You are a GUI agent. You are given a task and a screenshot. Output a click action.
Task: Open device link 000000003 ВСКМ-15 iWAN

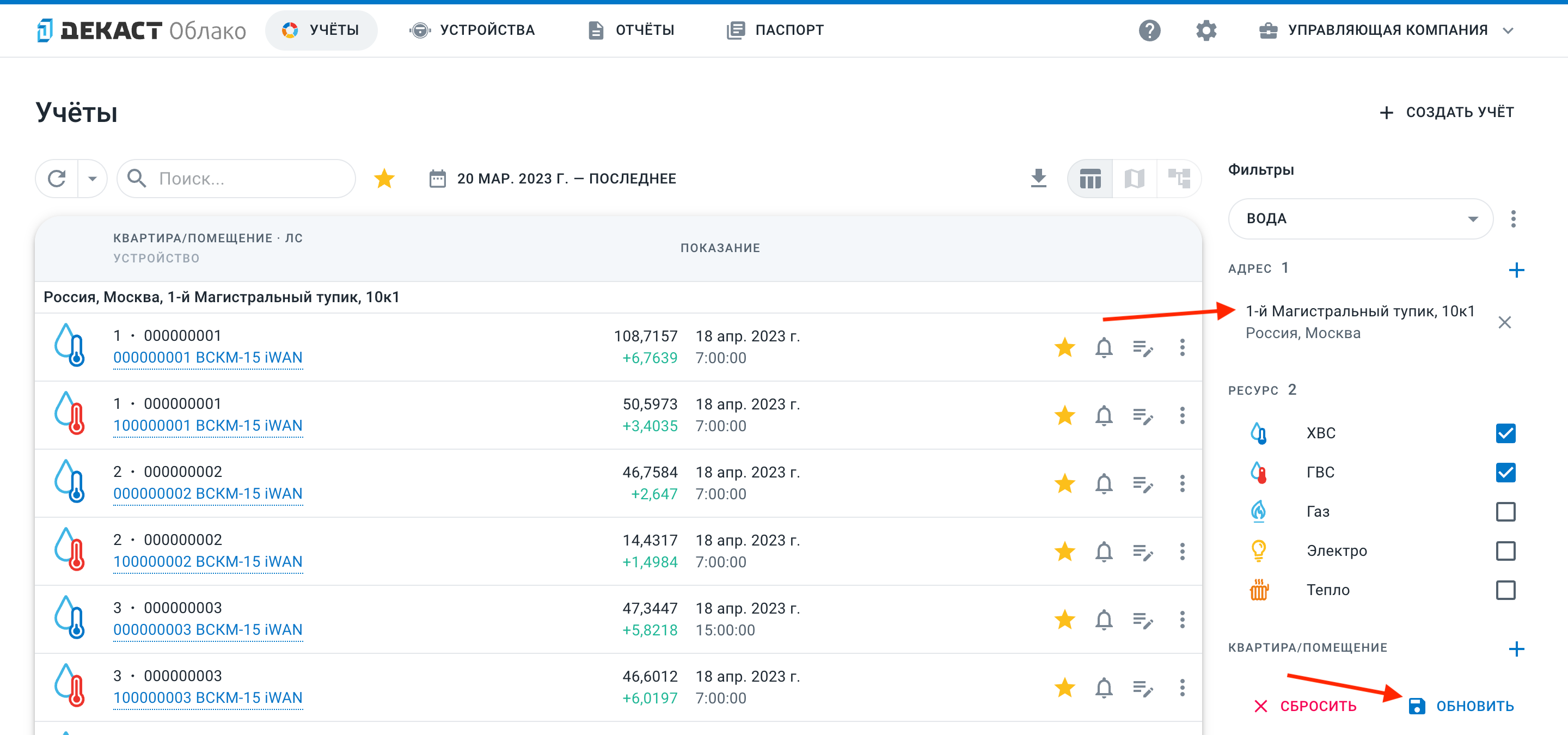tap(207, 630)
